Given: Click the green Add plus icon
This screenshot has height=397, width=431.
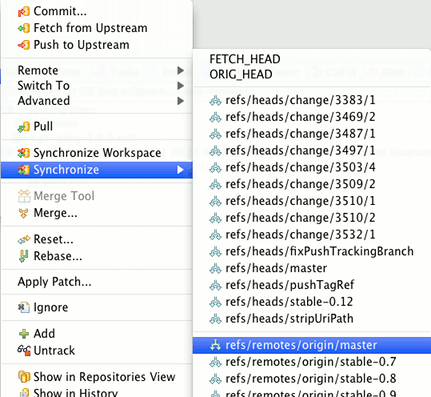Looking at the screenshot, I should pyautogui.click(x=24, y=334).
